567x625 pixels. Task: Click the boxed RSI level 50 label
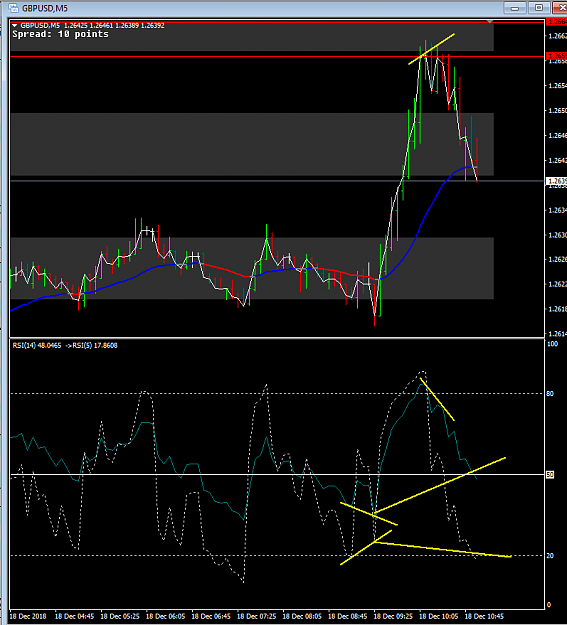(550, 475)
